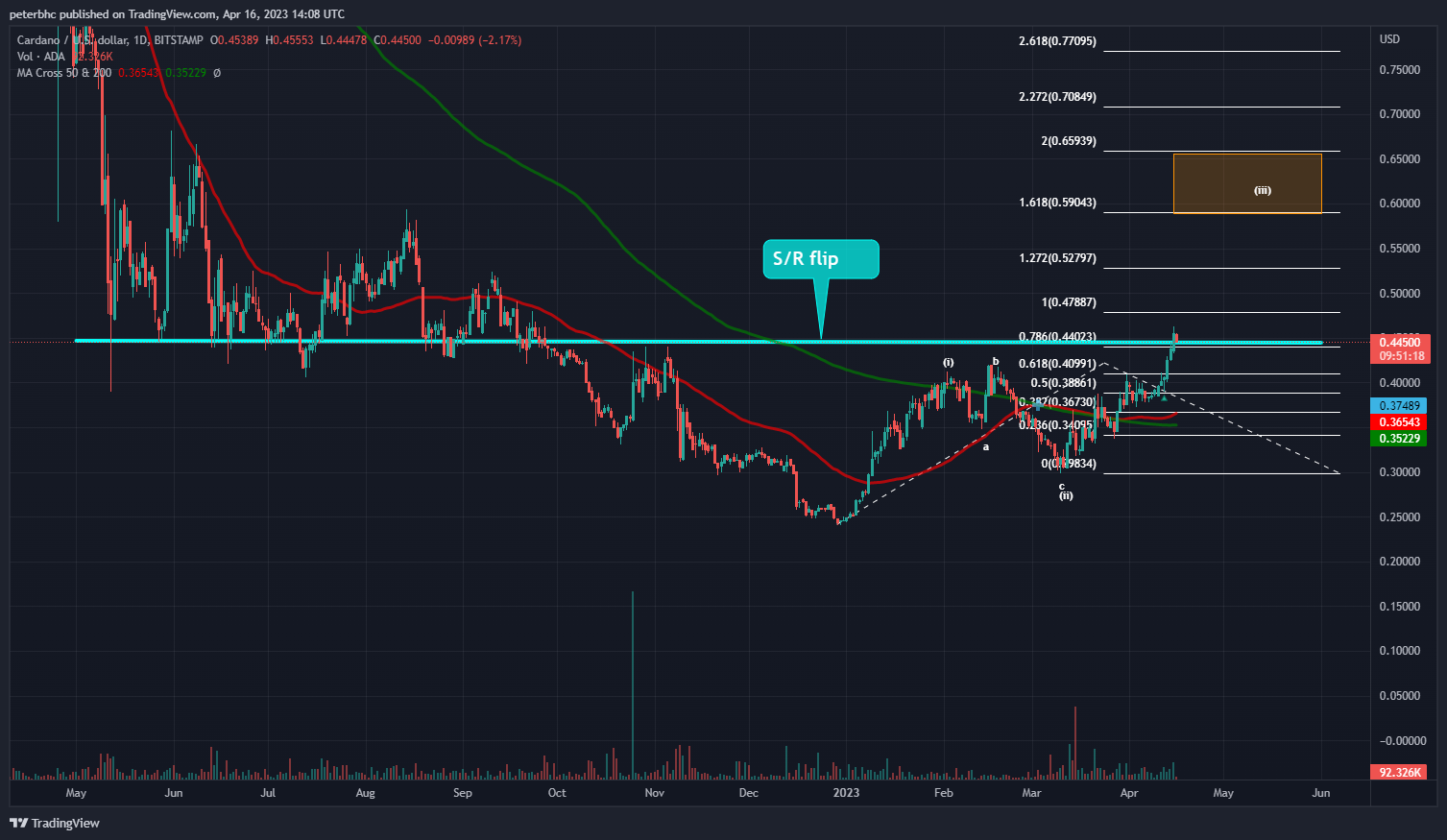The width and height of the screenshot is (1447, 840).
Task: Click the Oct label on time axis
Action: click(x=557, y=793)
